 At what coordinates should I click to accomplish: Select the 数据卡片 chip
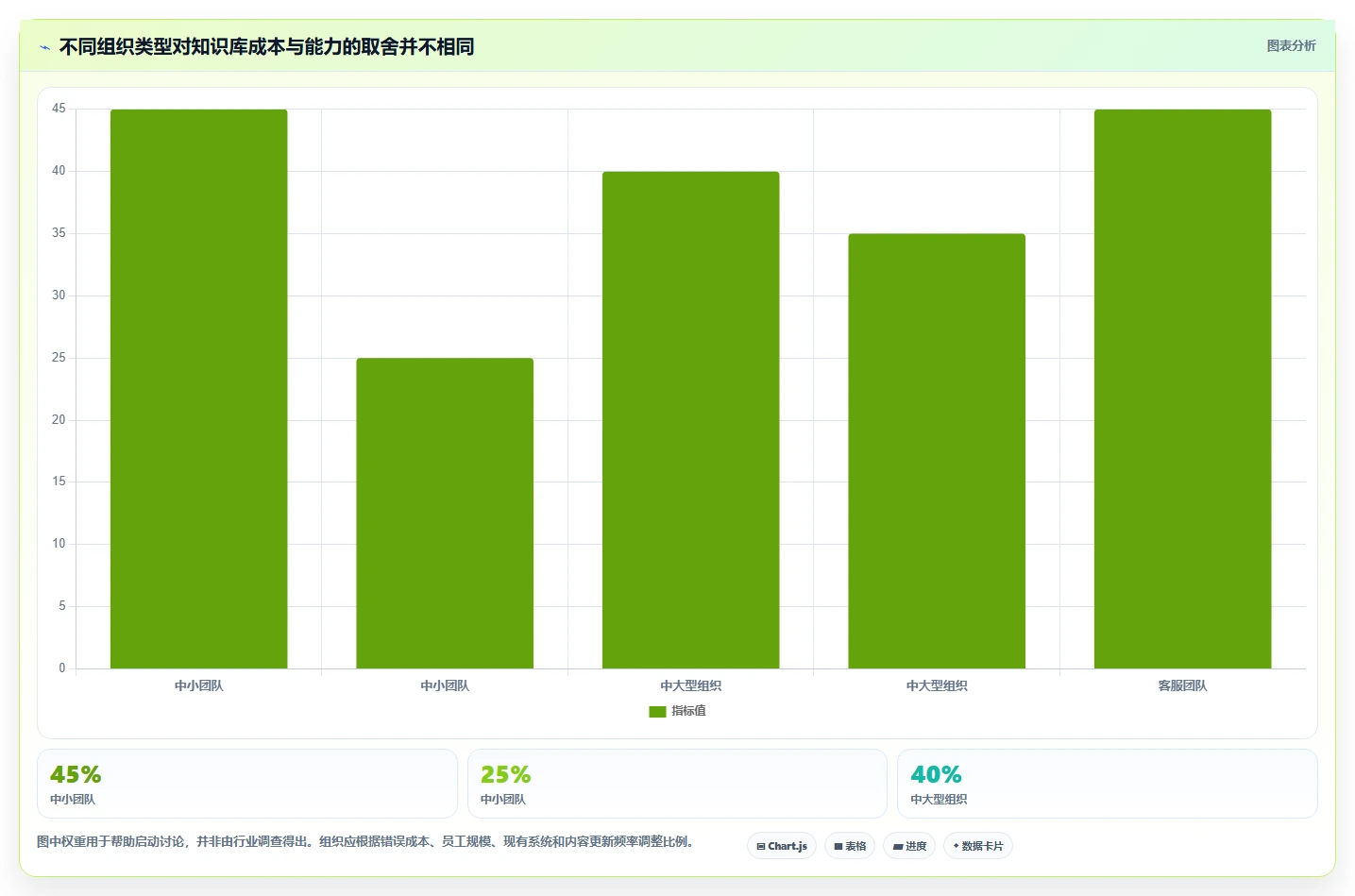point(978,846)
